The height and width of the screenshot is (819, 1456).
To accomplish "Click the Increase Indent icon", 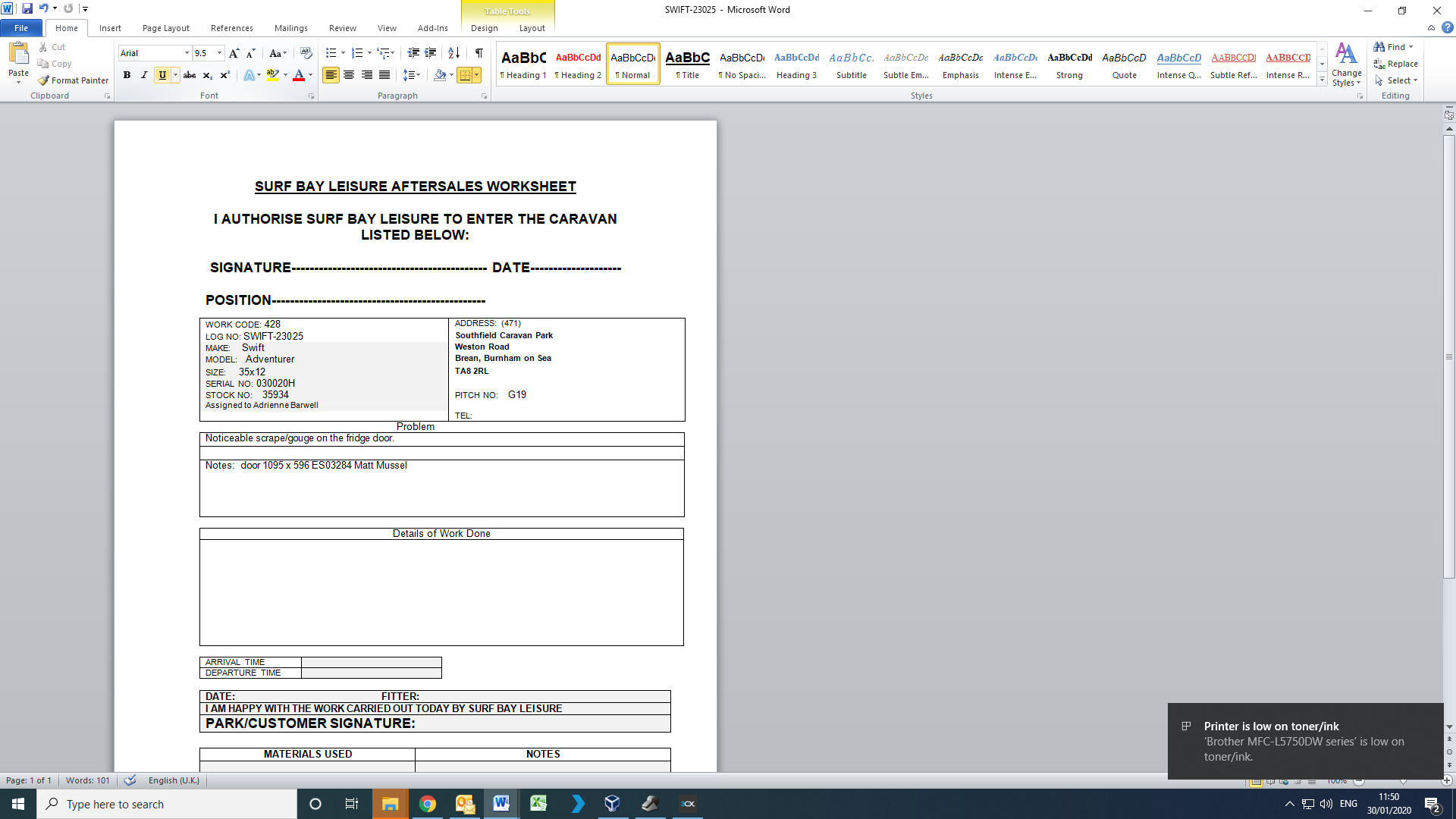I will (x=431, y=53).
